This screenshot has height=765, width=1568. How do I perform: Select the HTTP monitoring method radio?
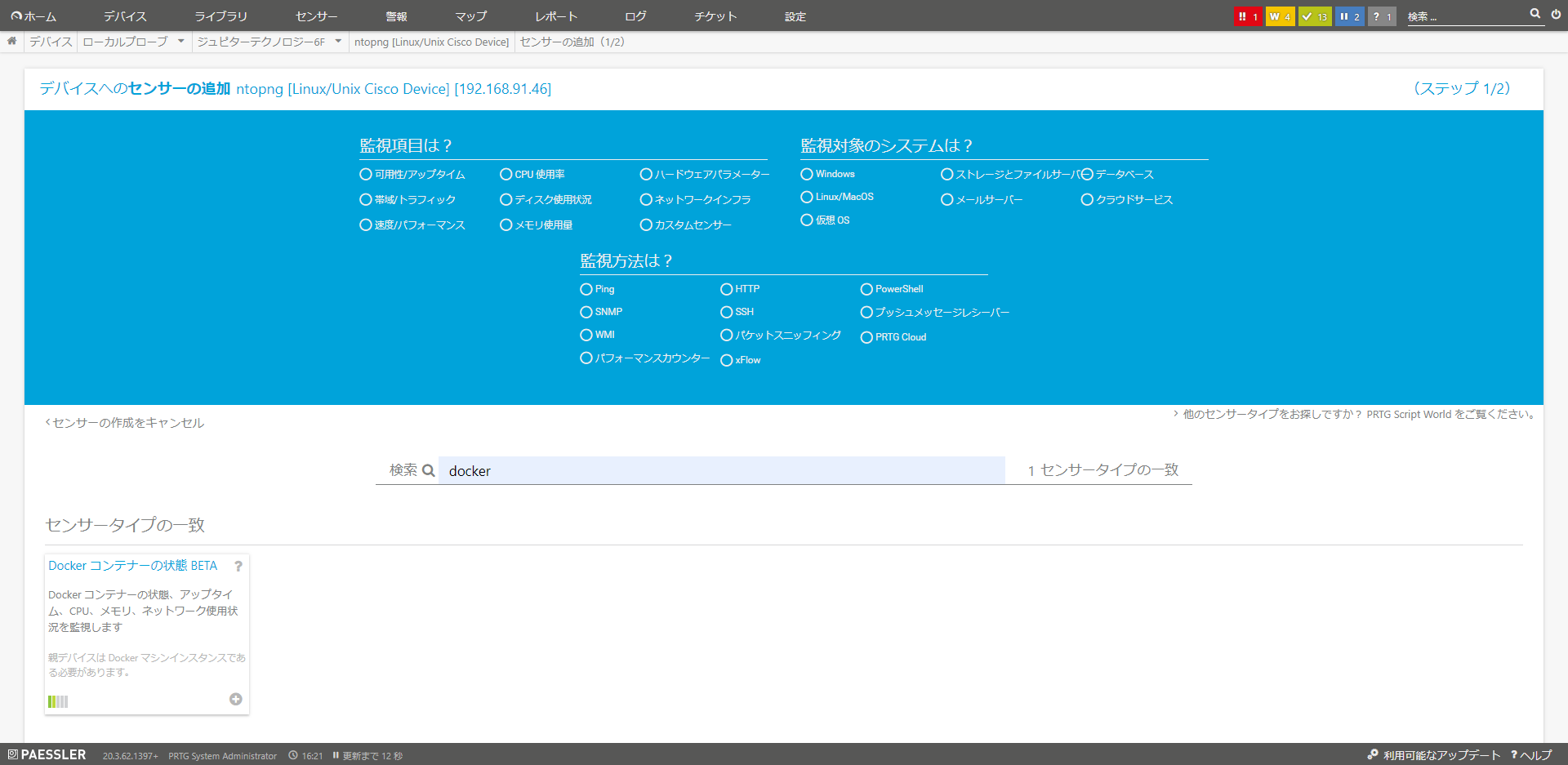(x=727, y=289)
